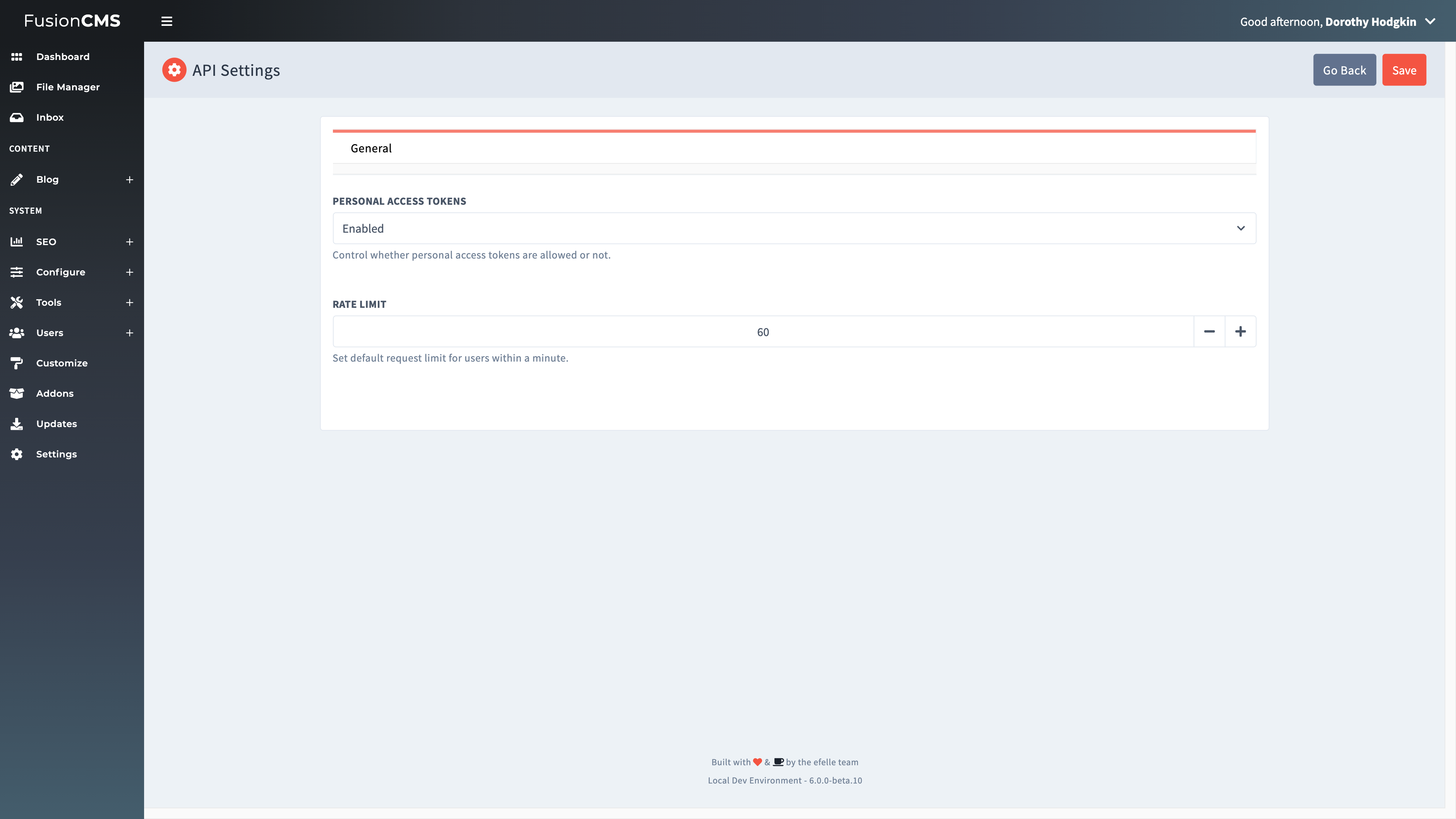Click the rate limit help text
Image resolution: width=1456 pixels, height=819 pixels.
point(451,358)
